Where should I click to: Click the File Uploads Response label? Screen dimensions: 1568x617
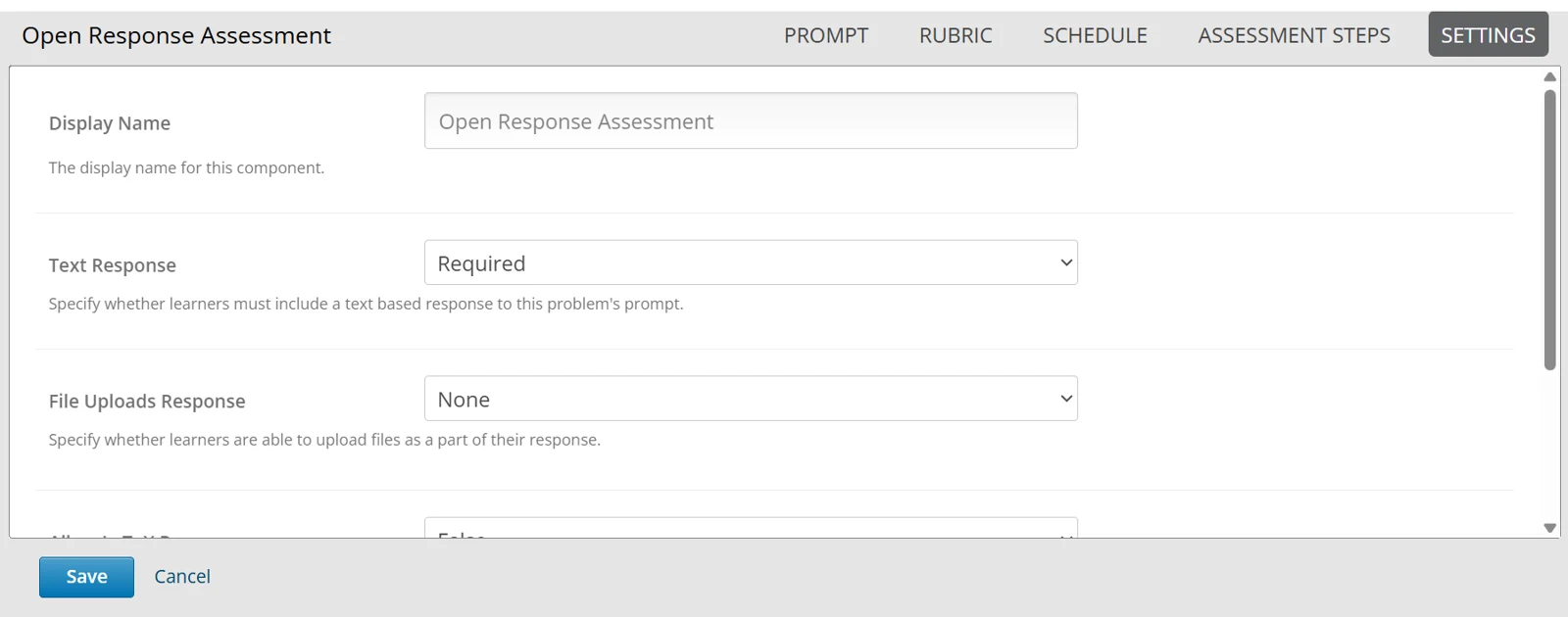point(147,402)
